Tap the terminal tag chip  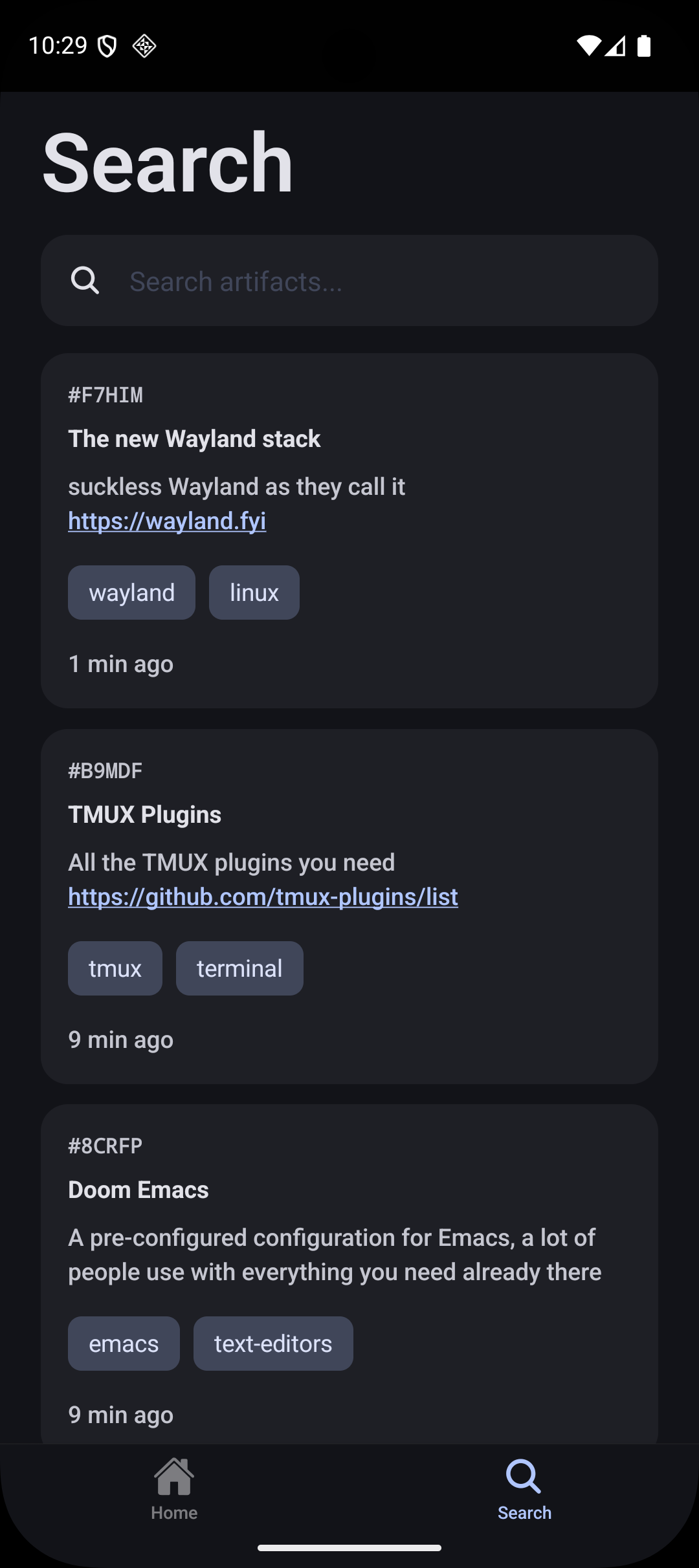click(239, 968)
